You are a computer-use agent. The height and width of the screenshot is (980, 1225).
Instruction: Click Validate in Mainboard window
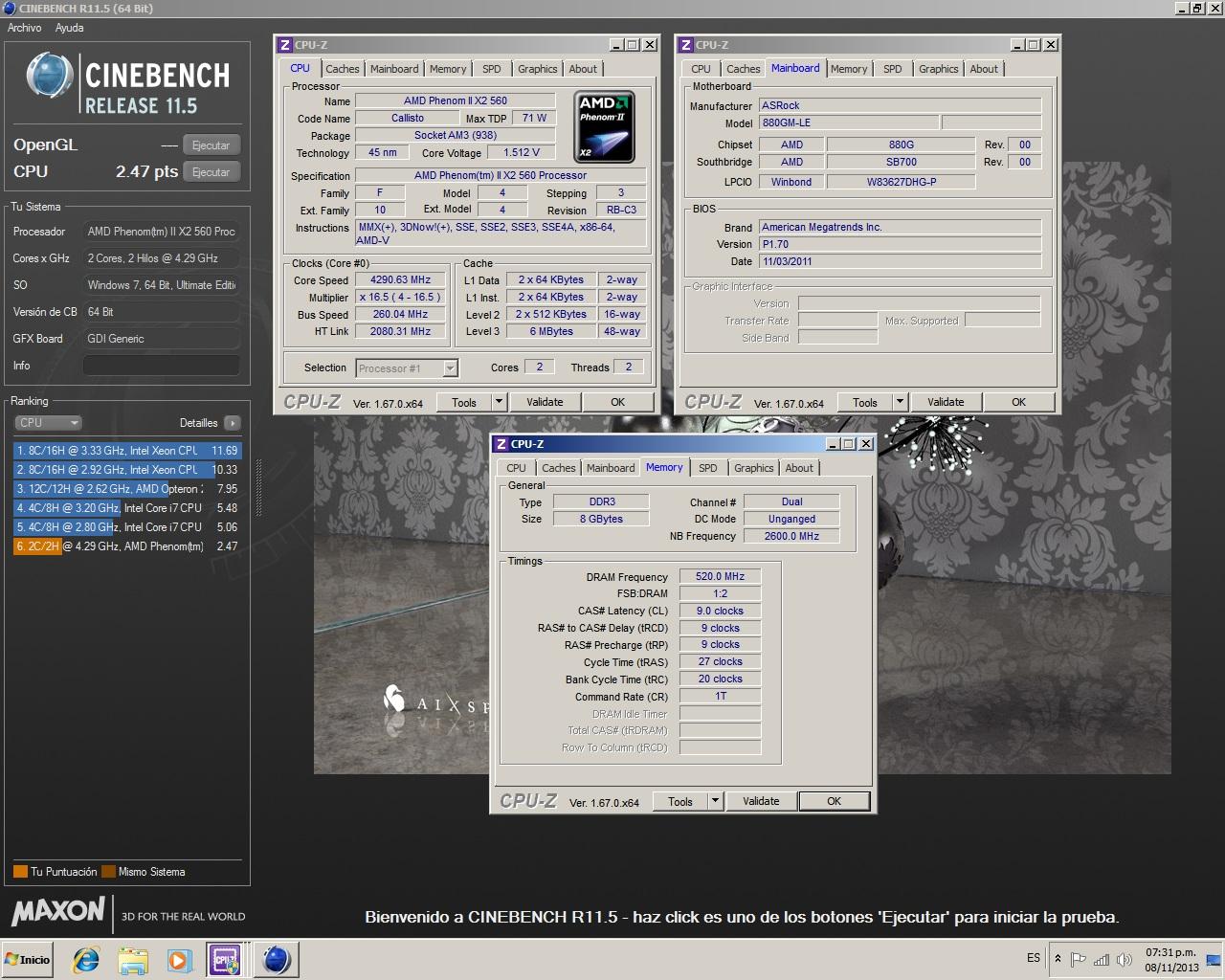pyautogui.click(x=946, y=403)
